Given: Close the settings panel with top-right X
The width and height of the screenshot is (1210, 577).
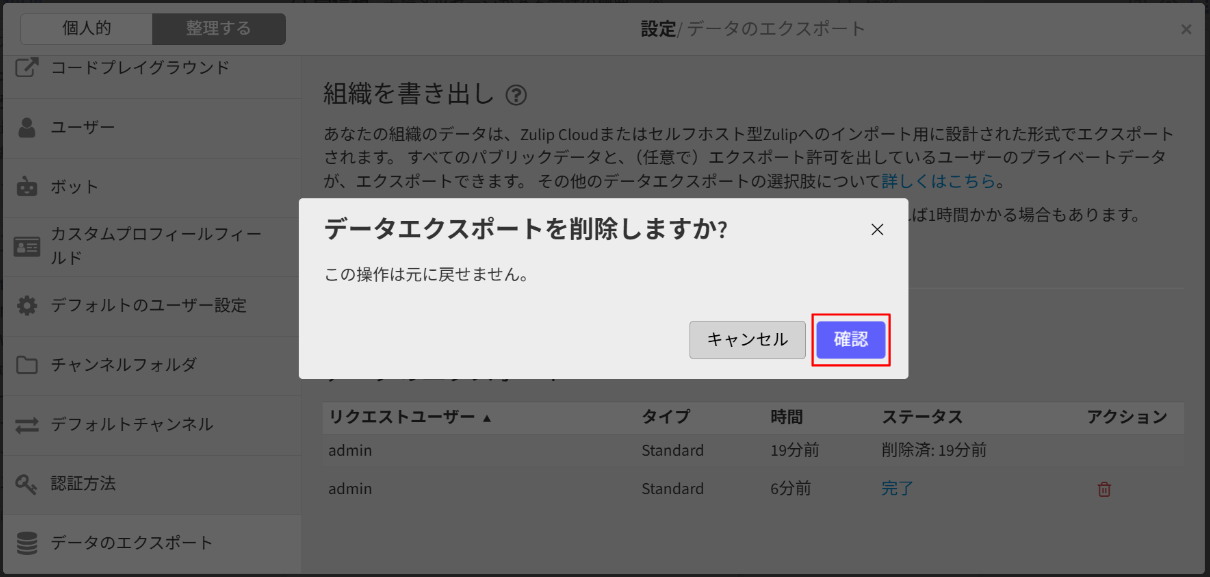Looking at the screenshot, I should point(1186,30).
